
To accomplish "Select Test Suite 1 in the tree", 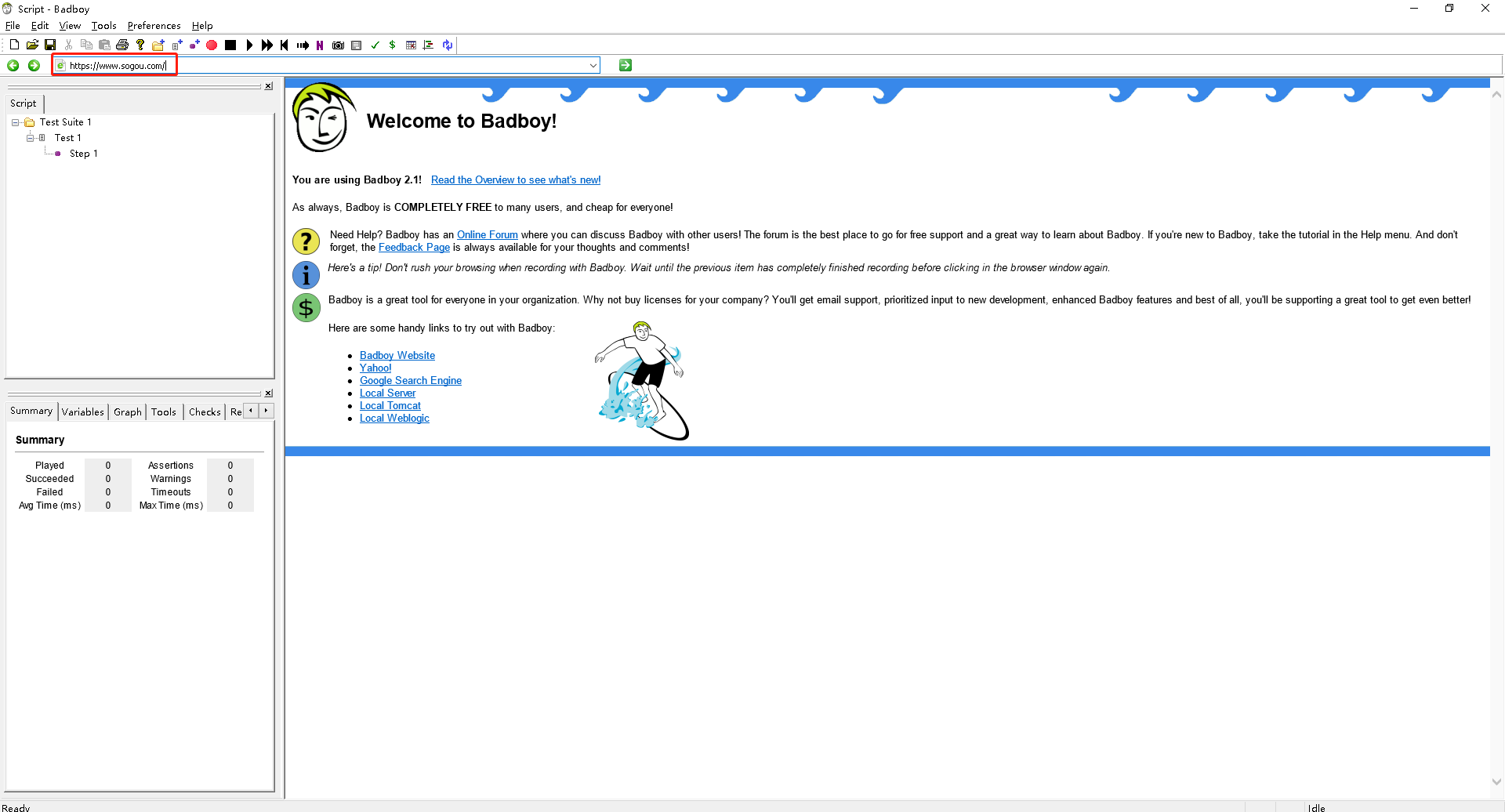I will [x=66, y=122].
